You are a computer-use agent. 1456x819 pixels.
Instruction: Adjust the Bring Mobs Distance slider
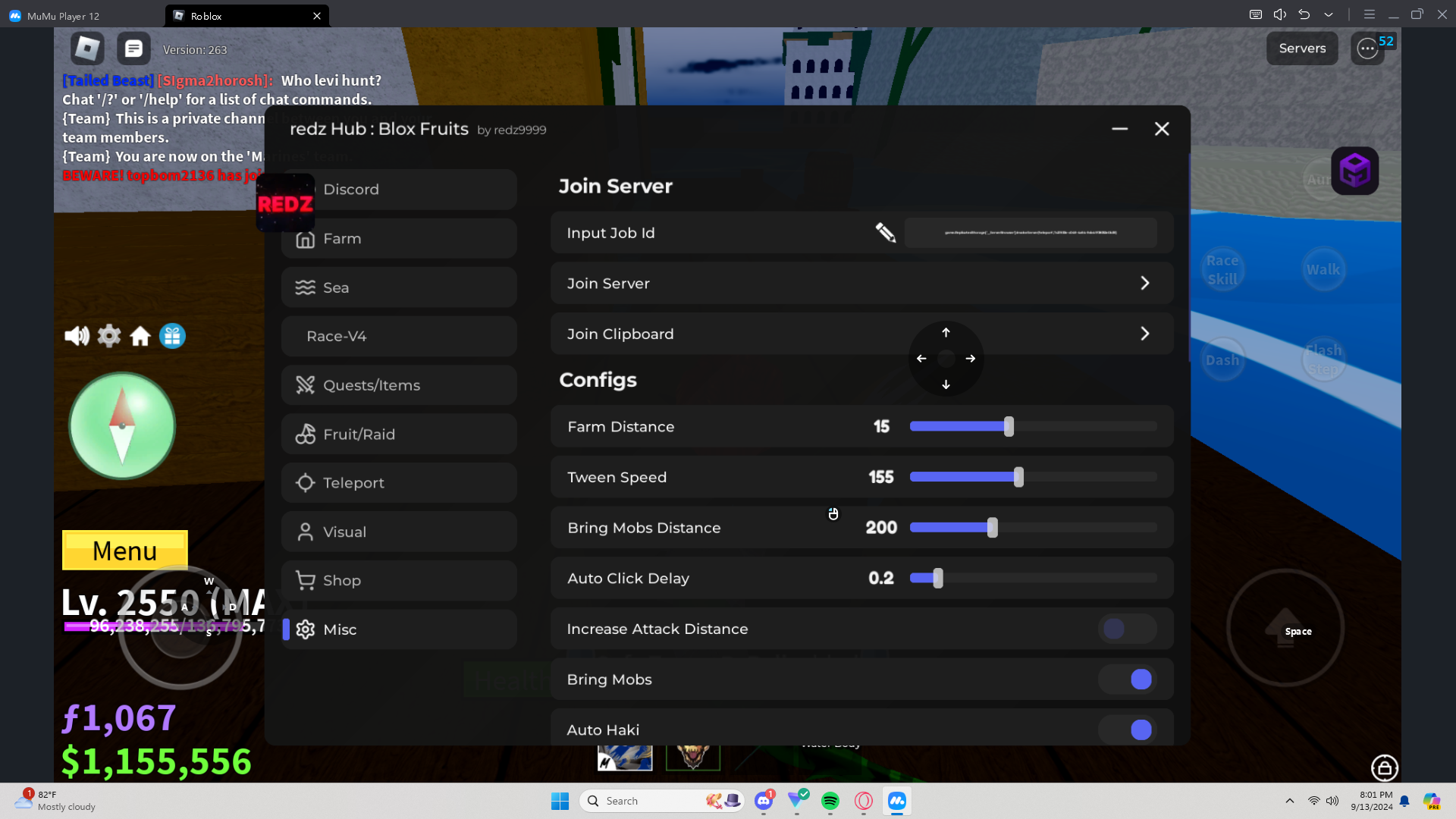(1034, 528)
